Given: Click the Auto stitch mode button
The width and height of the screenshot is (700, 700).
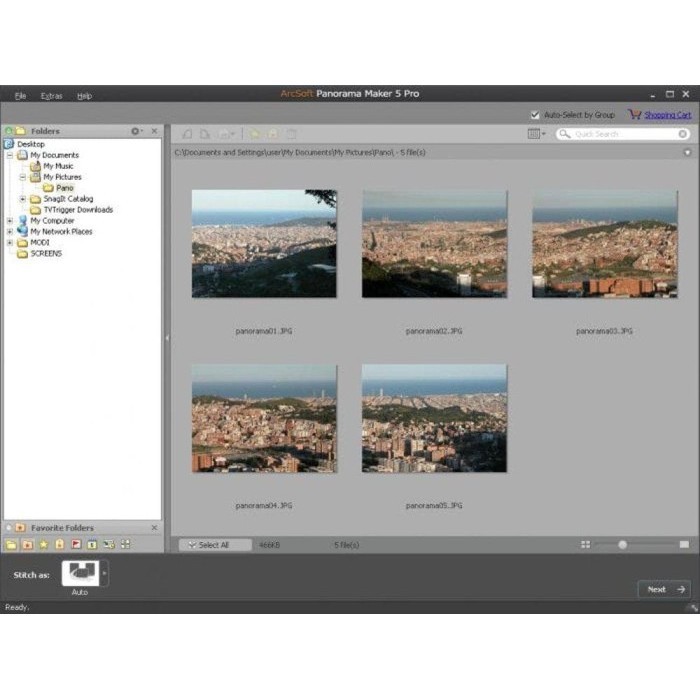Looking at the screenshot, I should click(81, 573).
